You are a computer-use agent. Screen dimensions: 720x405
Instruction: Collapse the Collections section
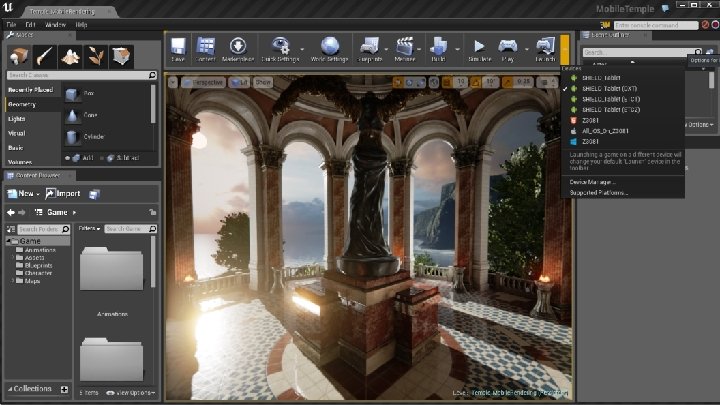coord(10,389)
